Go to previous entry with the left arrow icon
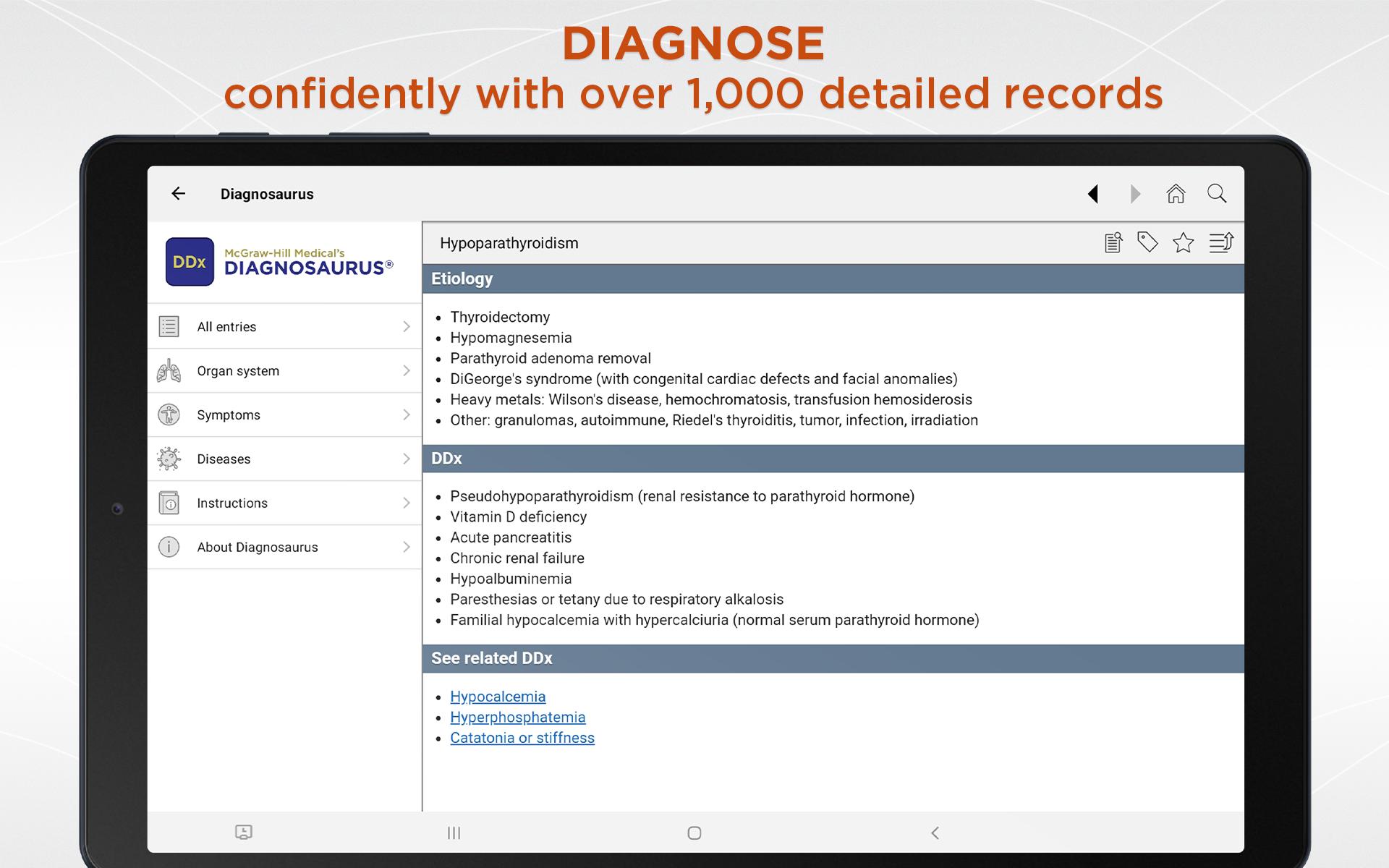Viewport: 1389px width, 868px height. click(x=1094, y=194)
